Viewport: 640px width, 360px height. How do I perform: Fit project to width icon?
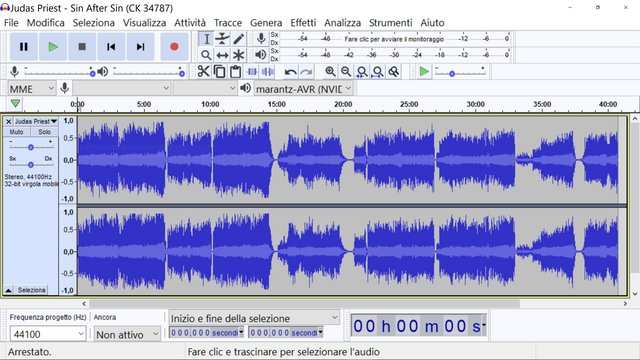[378, 72]
